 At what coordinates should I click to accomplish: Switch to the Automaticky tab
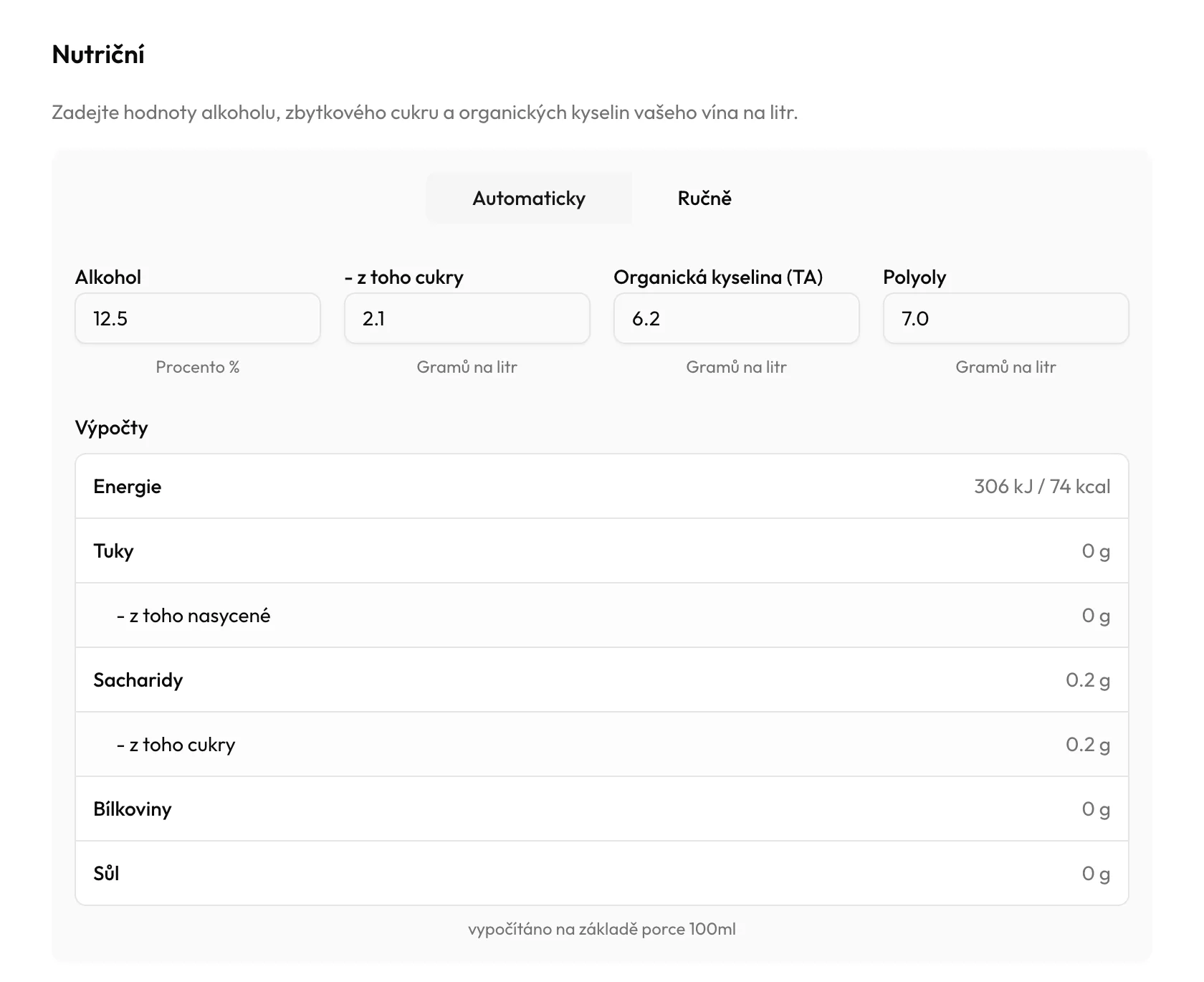tap(529, 199)
